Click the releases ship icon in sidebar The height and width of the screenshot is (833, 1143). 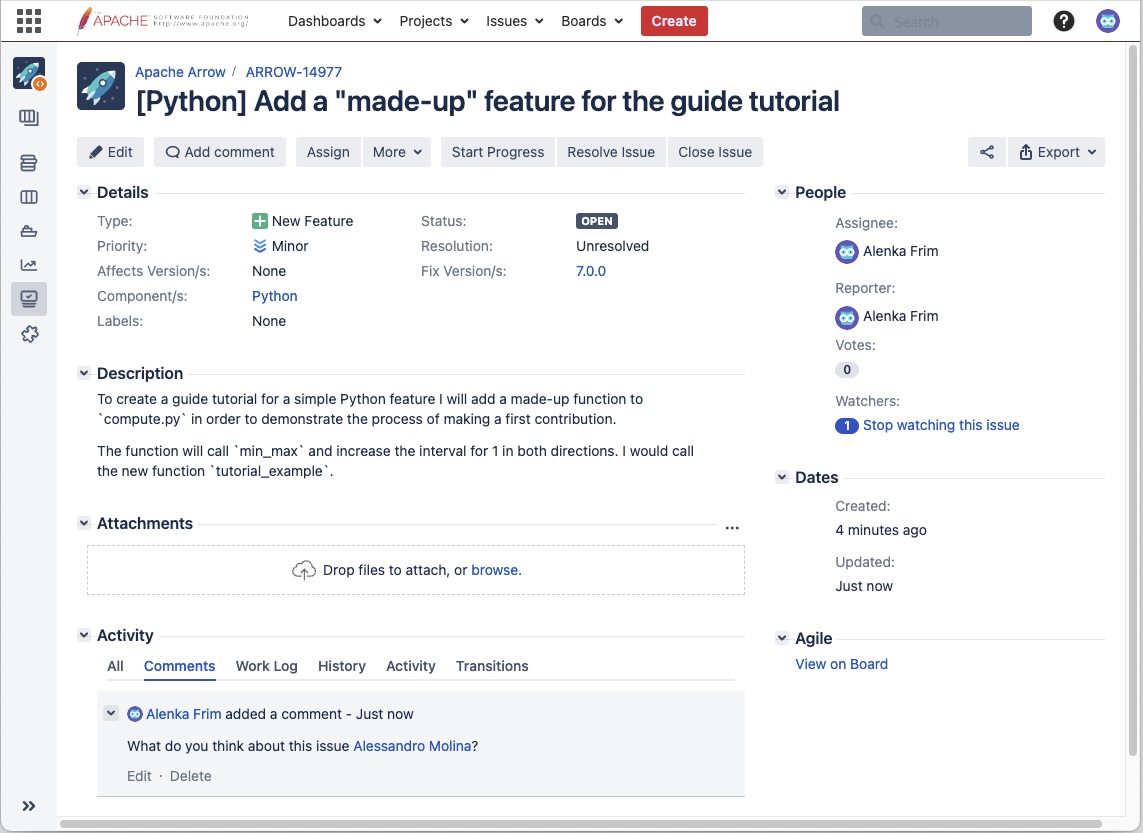coord(29,231)
